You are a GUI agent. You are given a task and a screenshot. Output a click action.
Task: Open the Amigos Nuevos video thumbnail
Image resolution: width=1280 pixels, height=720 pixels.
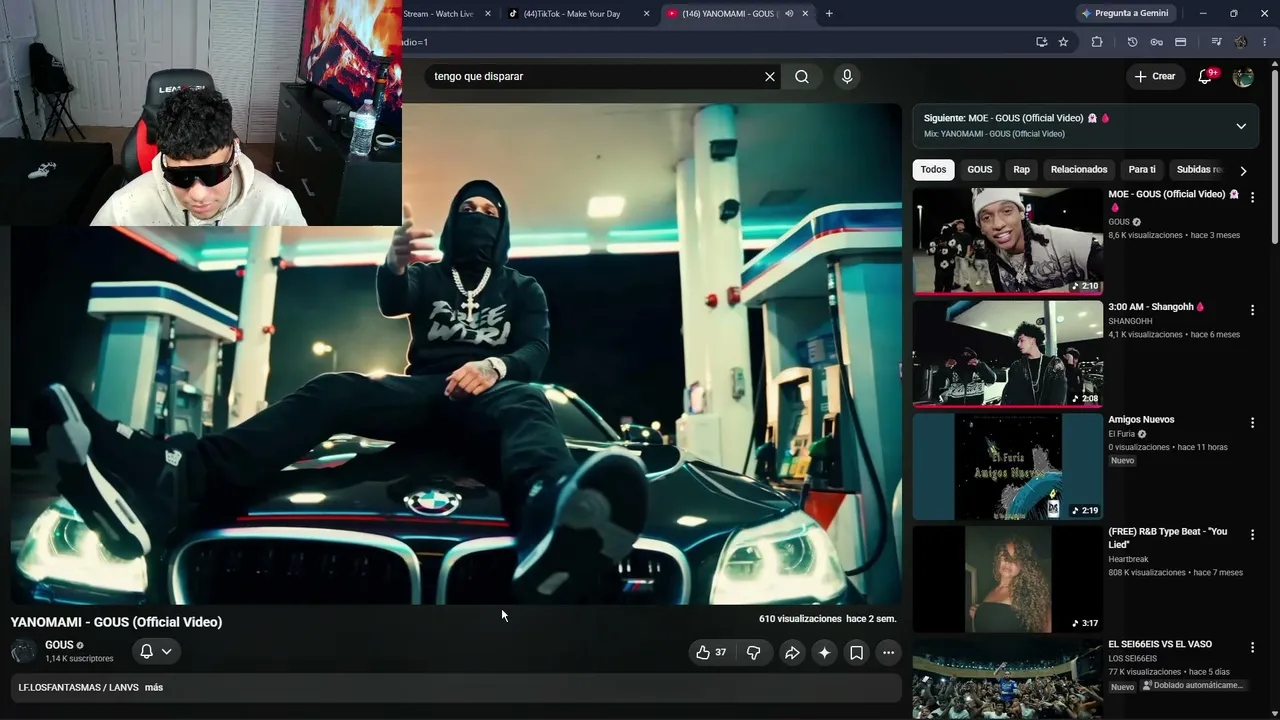pyautogui.click(x=1008, y=466)
